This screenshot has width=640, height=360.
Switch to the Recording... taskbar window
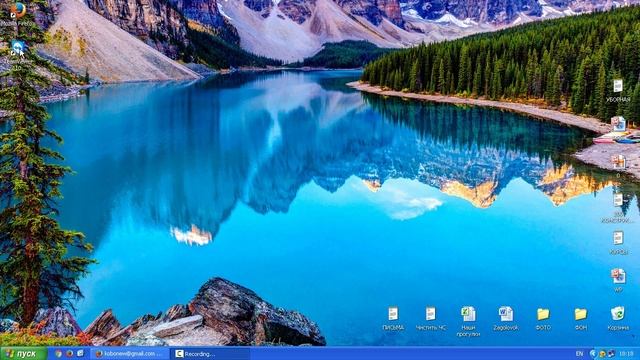(209, 354)
